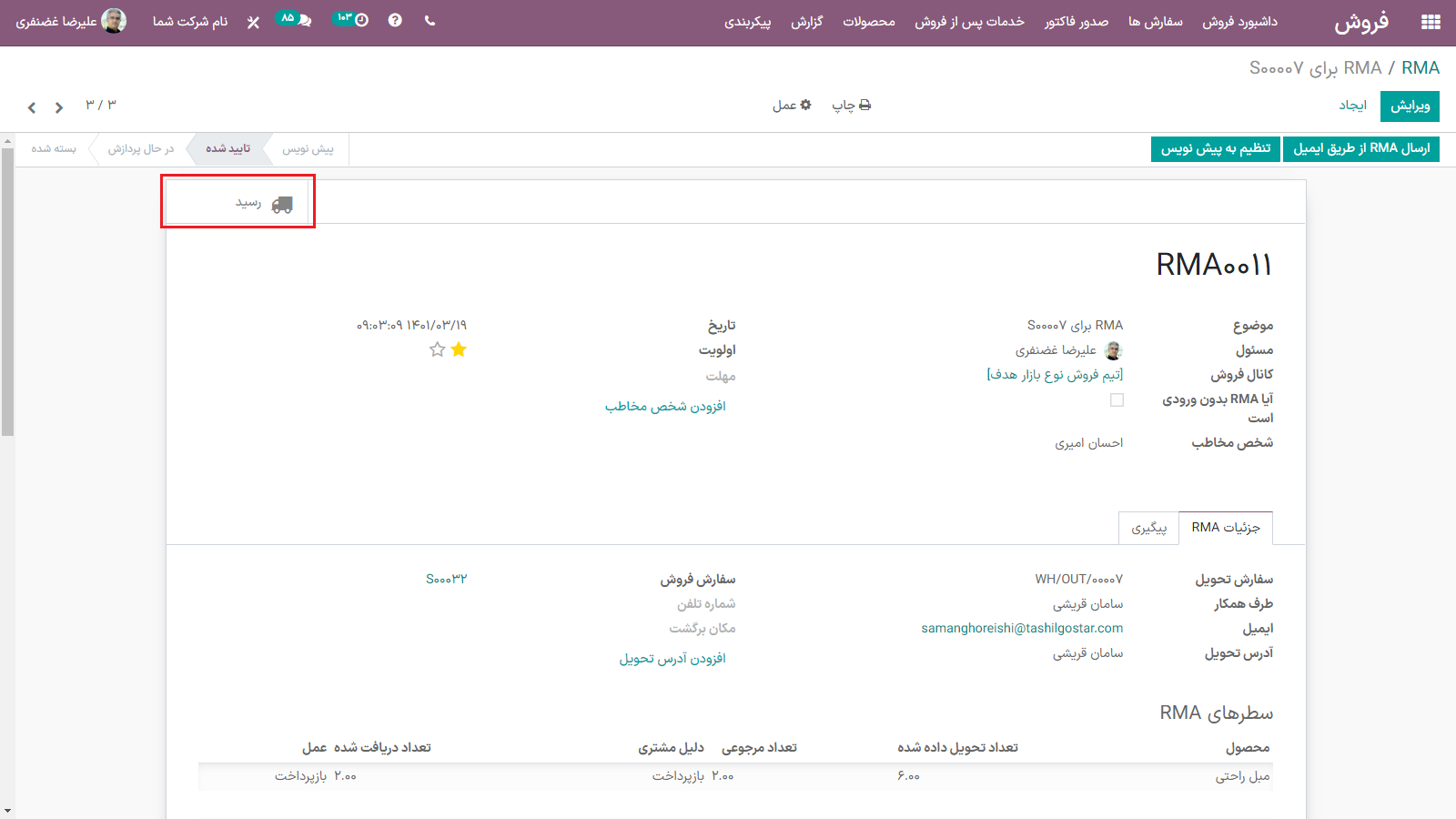This screenshot has width=1456, height=819.
Task: Open activities clock icon with badge
Action: [x=351, y=19]
